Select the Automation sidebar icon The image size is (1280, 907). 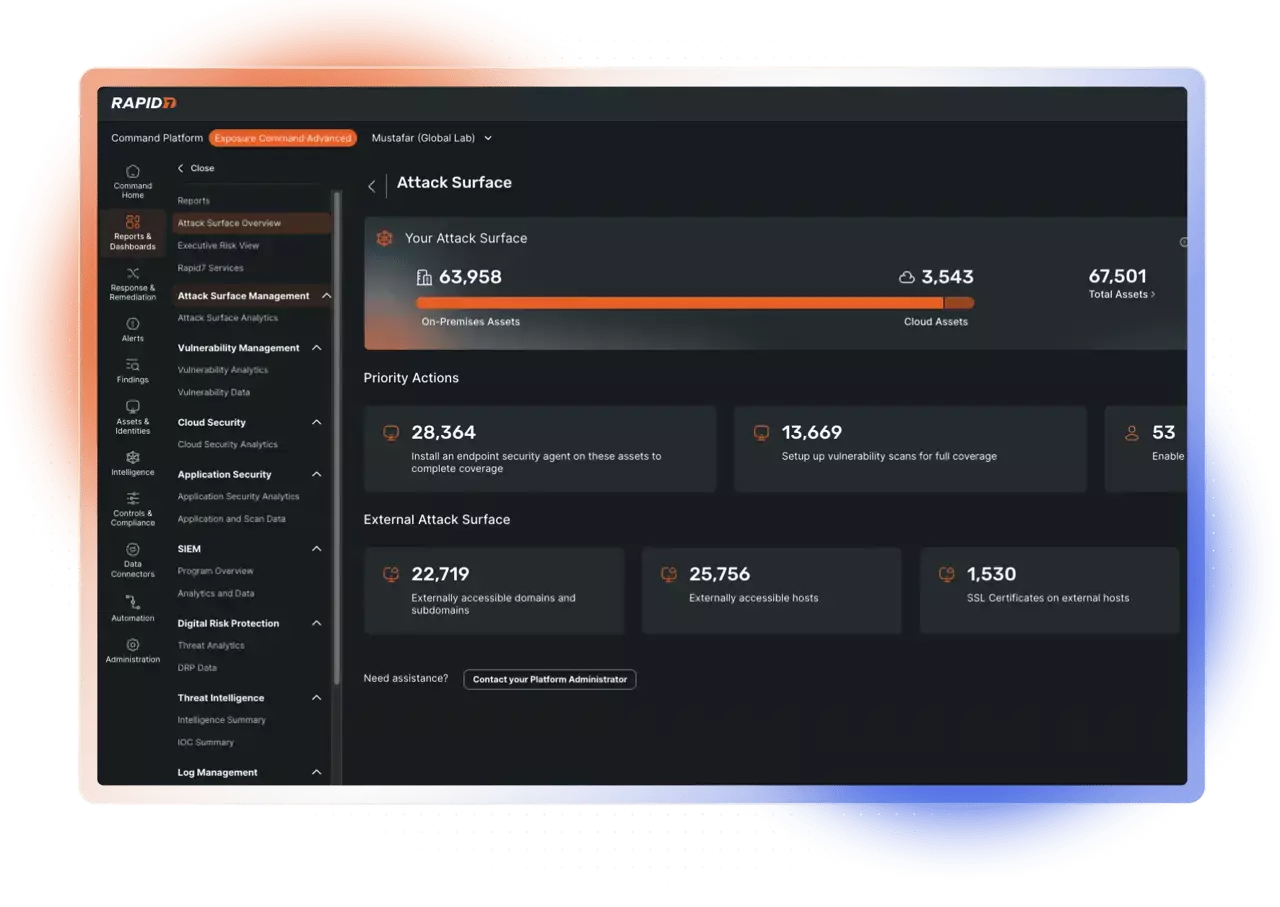click(x=133, y=607)
